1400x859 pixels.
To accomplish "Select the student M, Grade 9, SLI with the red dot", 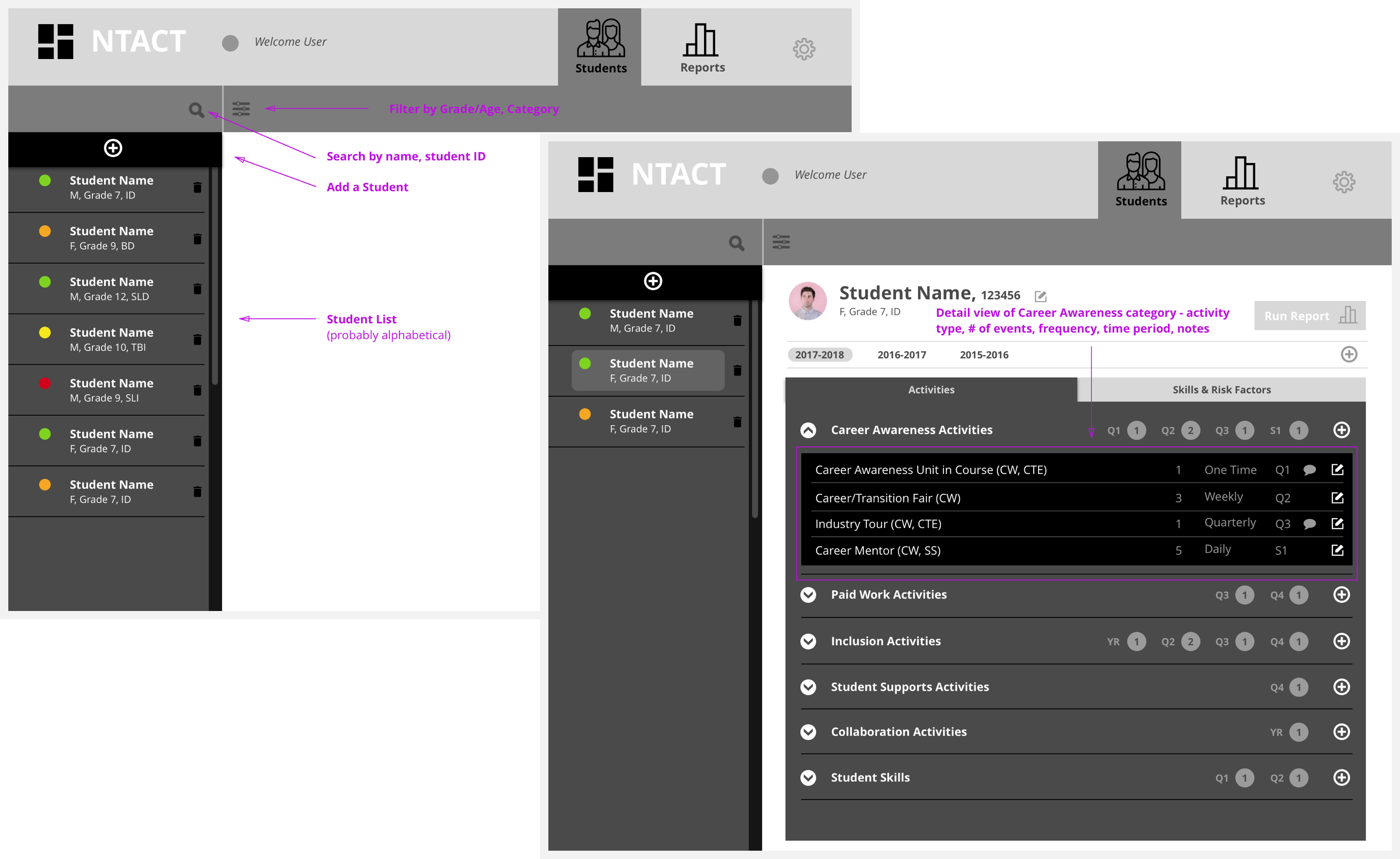I will (107, 390).
